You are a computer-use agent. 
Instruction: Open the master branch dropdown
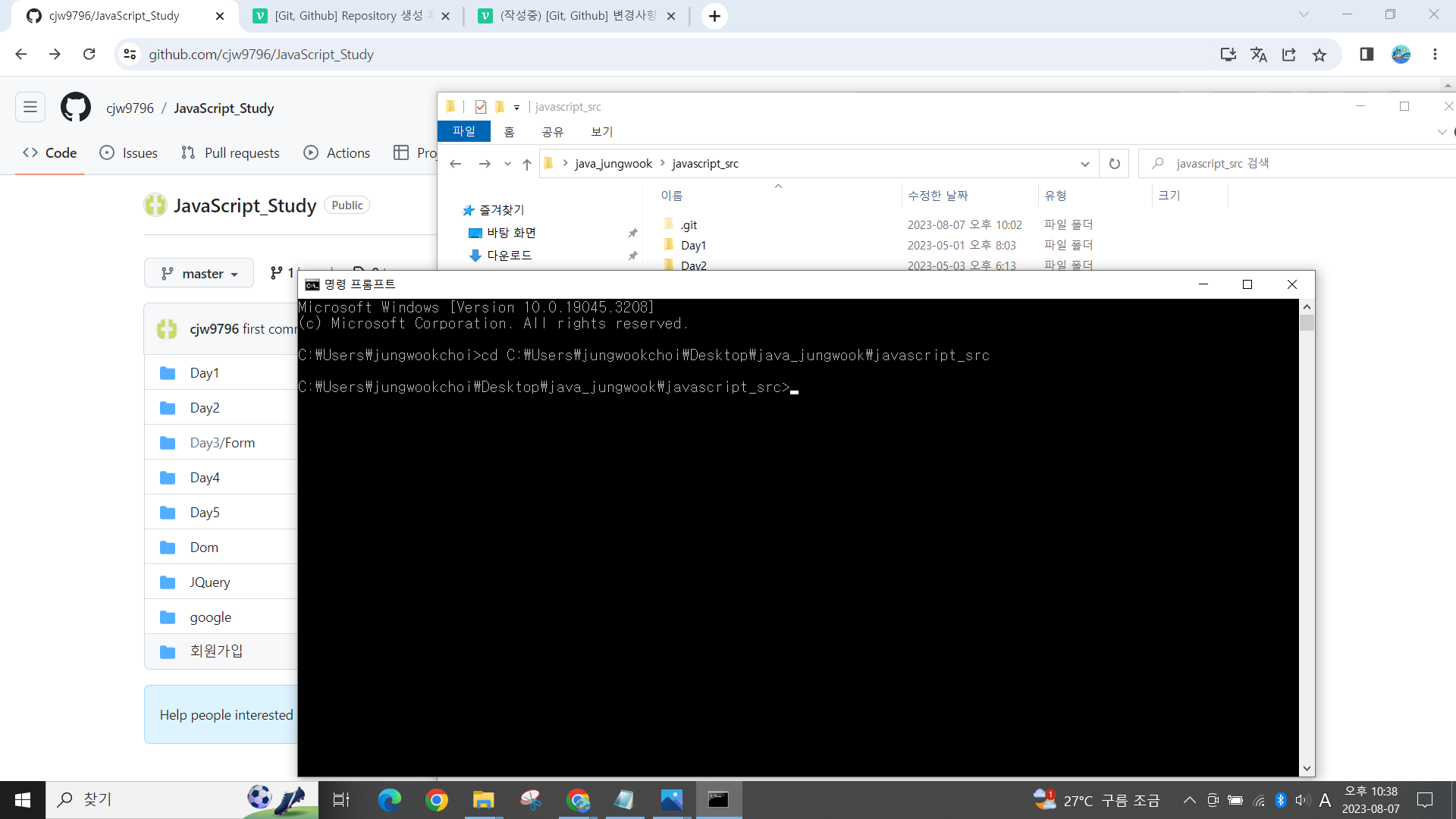[x=198, y=273]
